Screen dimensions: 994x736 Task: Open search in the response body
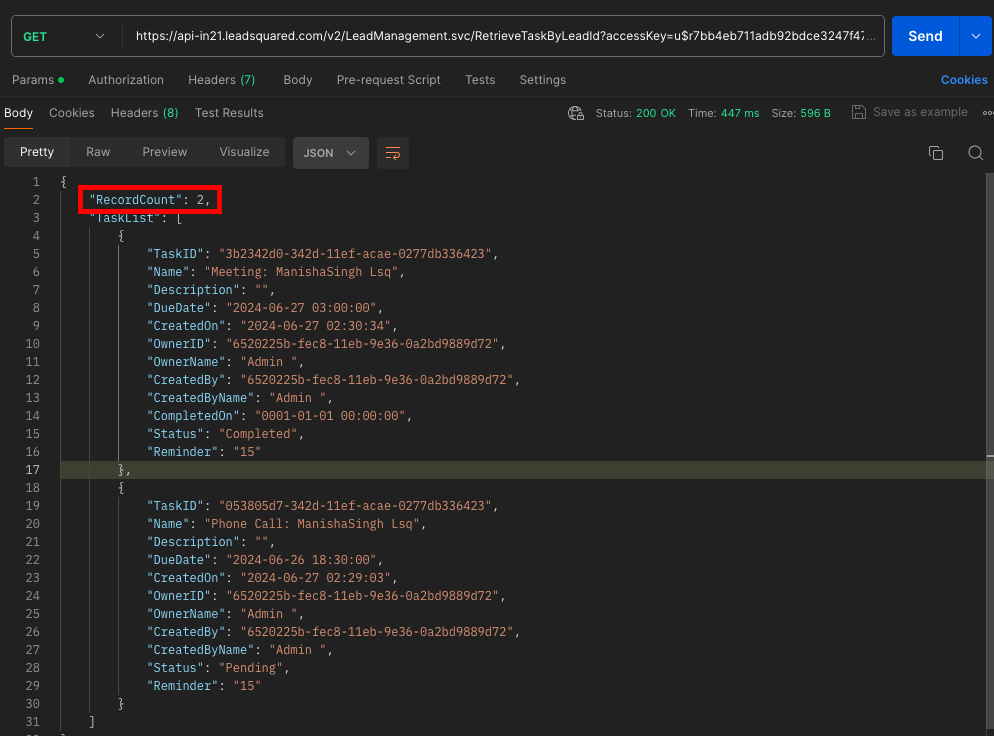pyautogui.click(x=976, y=153)
